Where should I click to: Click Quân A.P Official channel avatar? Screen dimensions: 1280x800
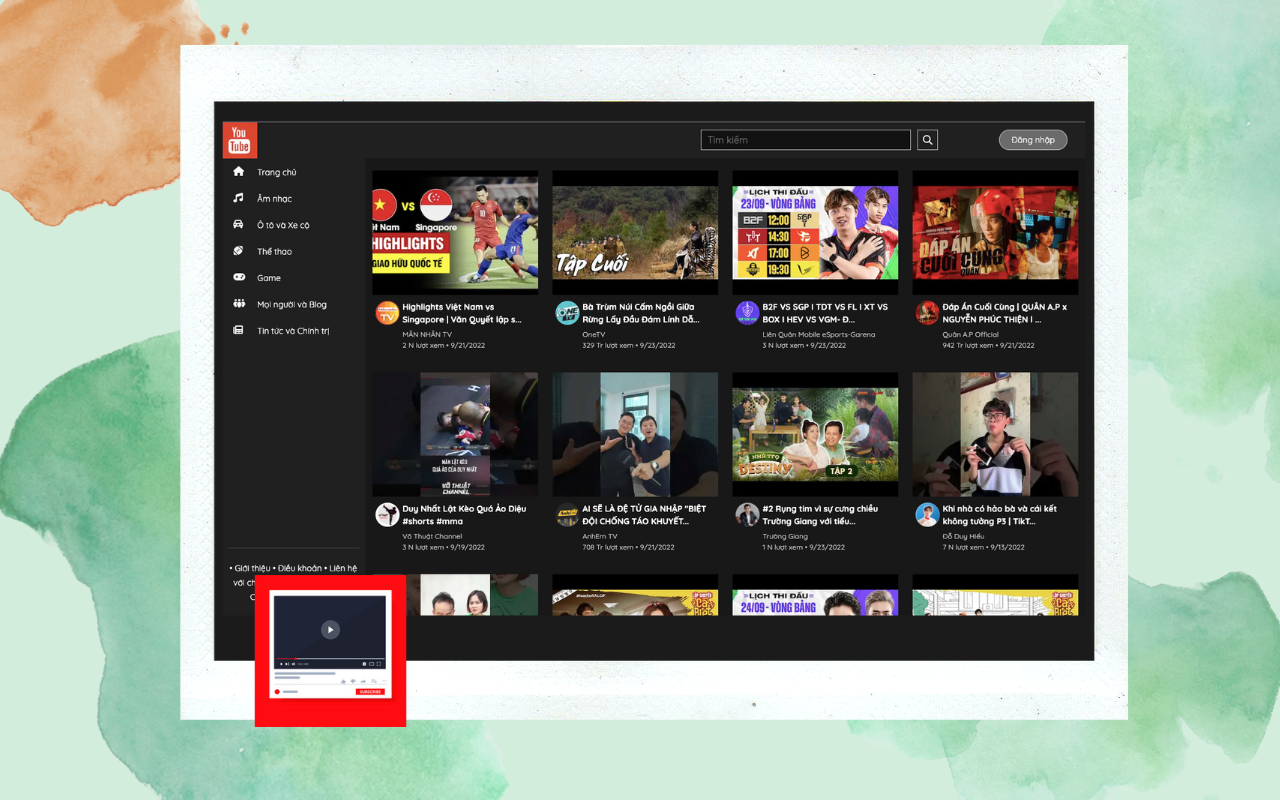click(927, 313)
